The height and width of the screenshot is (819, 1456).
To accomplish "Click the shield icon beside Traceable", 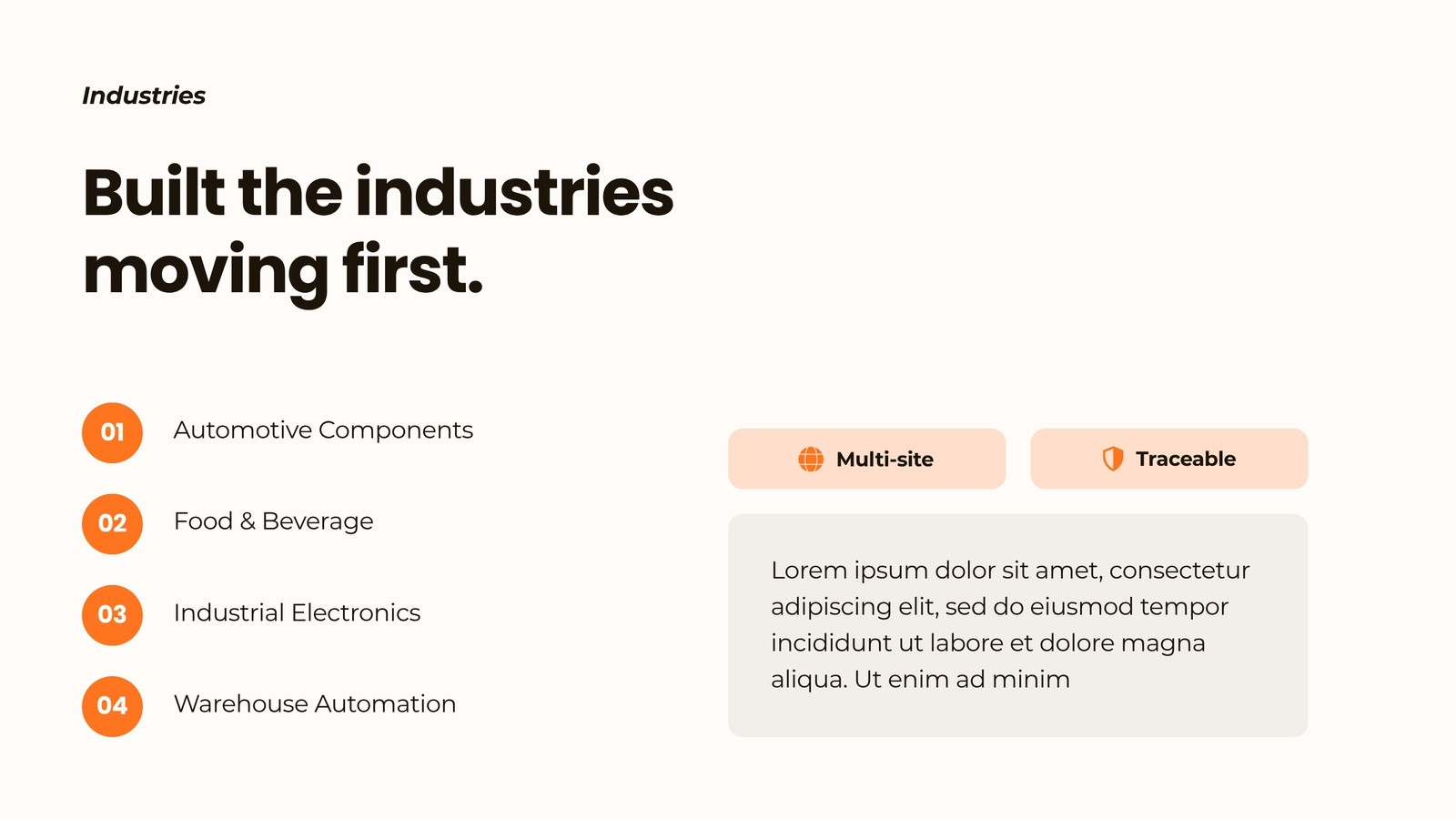I will point(1113,460).
